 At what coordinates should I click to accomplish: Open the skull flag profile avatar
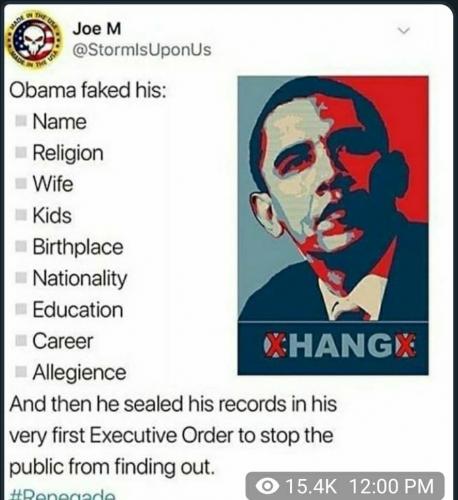[x=34, y=41]
